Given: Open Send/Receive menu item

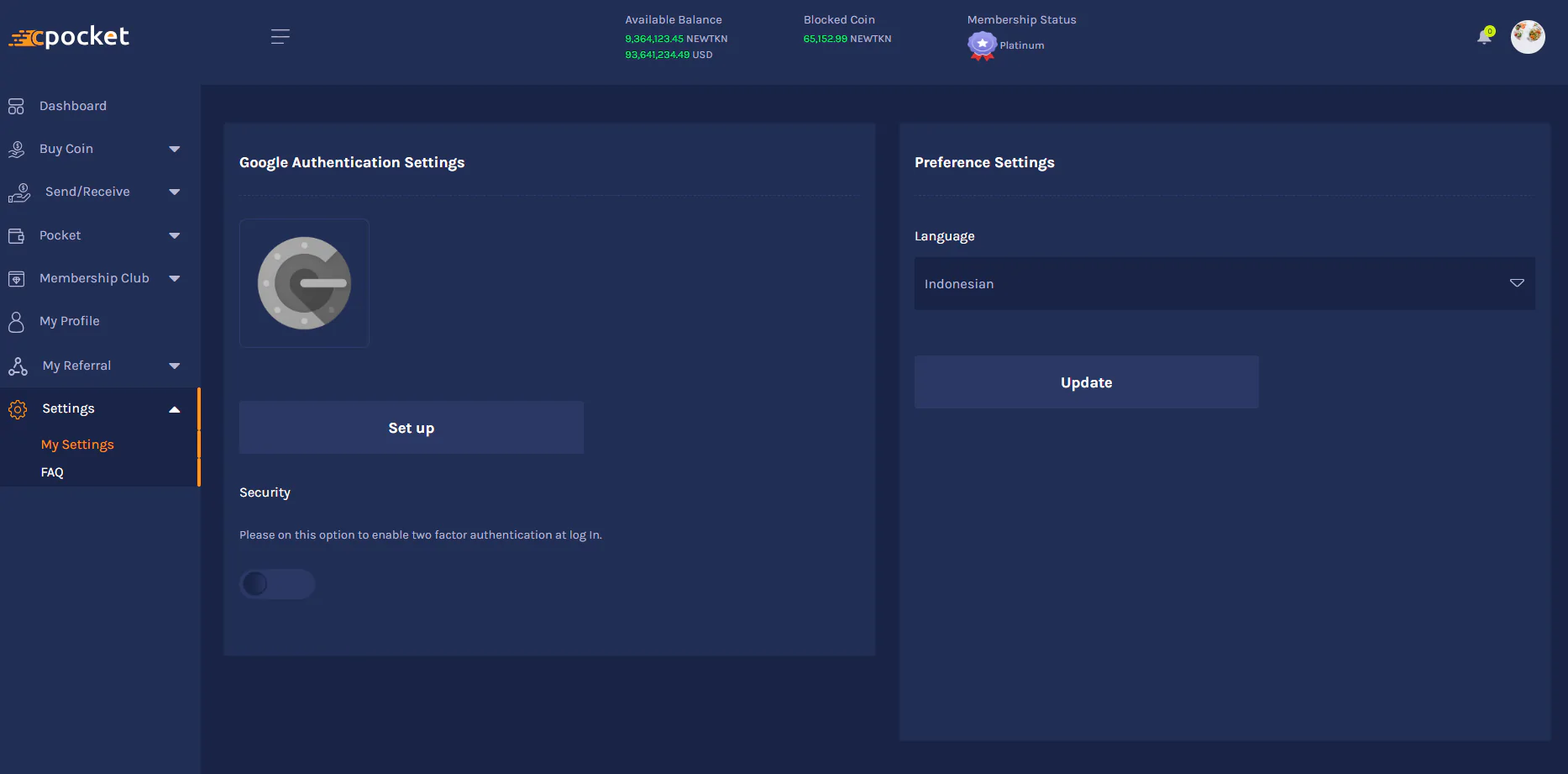Looking at the screenshot, I should tap(87, 192).
